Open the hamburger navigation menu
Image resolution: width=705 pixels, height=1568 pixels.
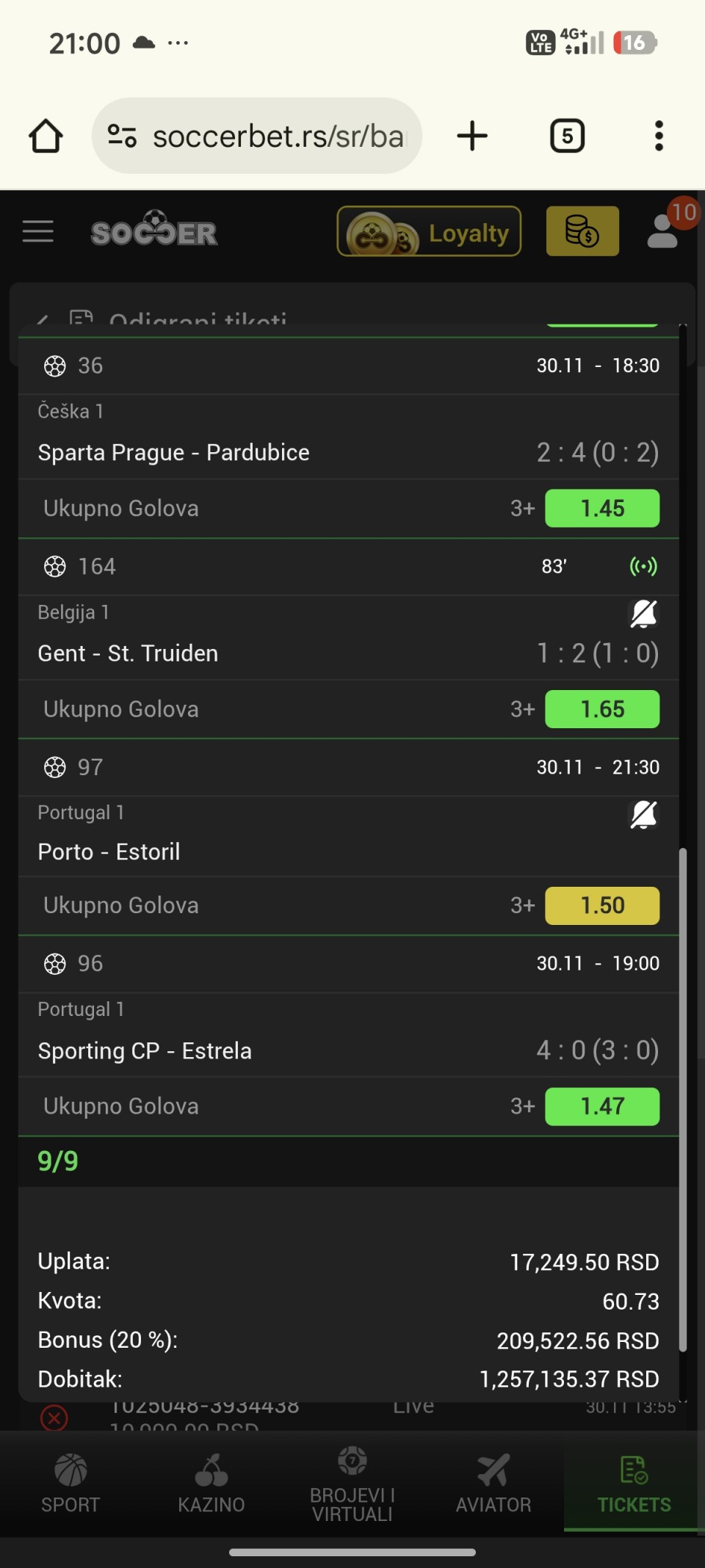38,231
